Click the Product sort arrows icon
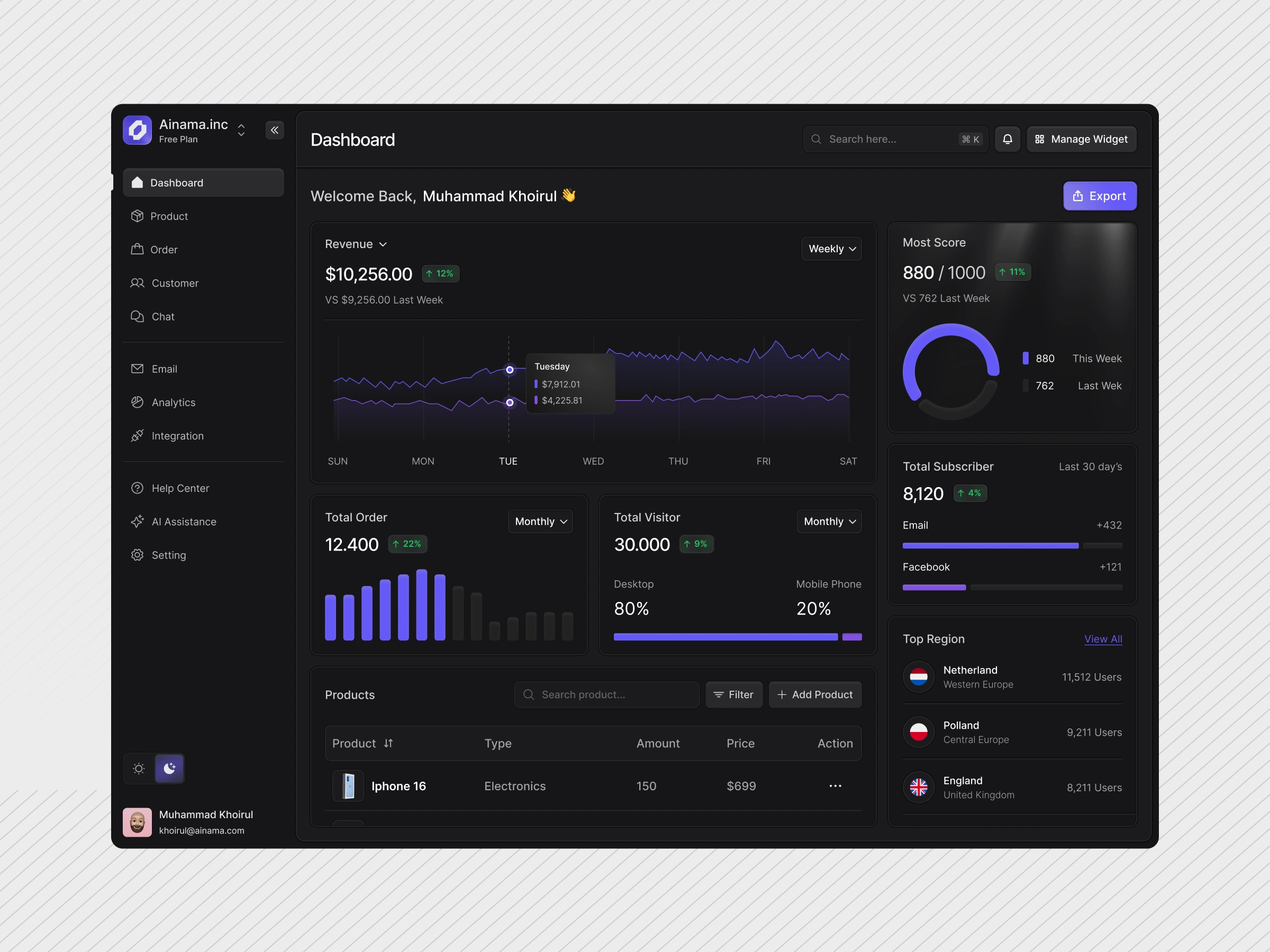1270x952 pixels. [388, 743]
